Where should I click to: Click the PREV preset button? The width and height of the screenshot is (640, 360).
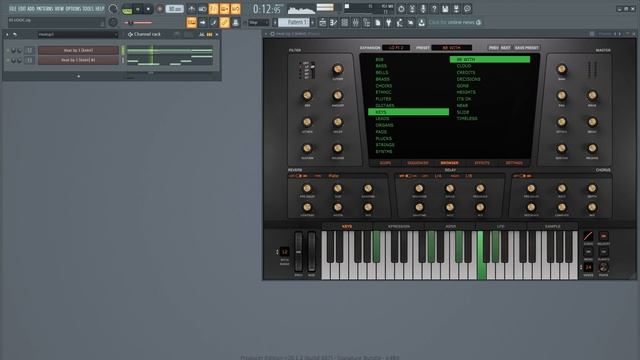[x=494, y=48]
